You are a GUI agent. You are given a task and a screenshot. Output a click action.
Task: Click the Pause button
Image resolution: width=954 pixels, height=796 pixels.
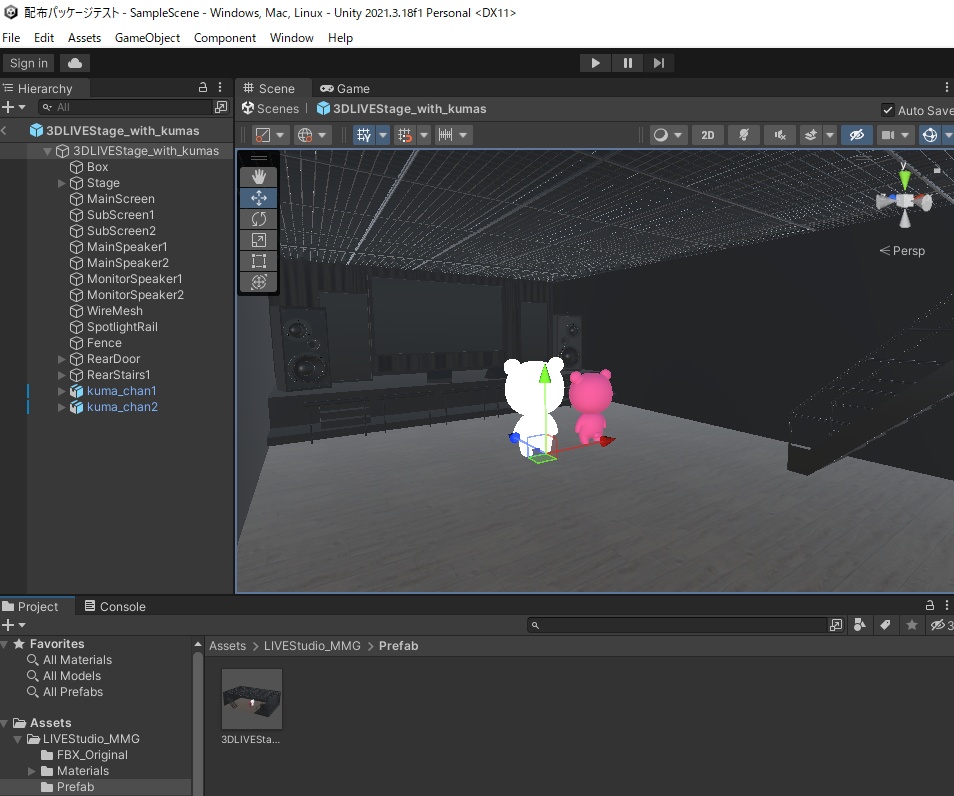(627, 63)
